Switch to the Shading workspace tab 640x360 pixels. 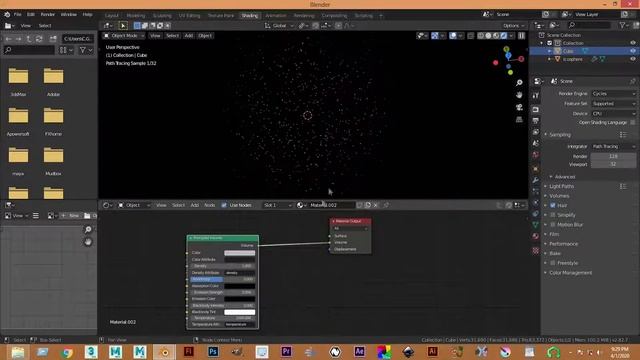point(249,16)
